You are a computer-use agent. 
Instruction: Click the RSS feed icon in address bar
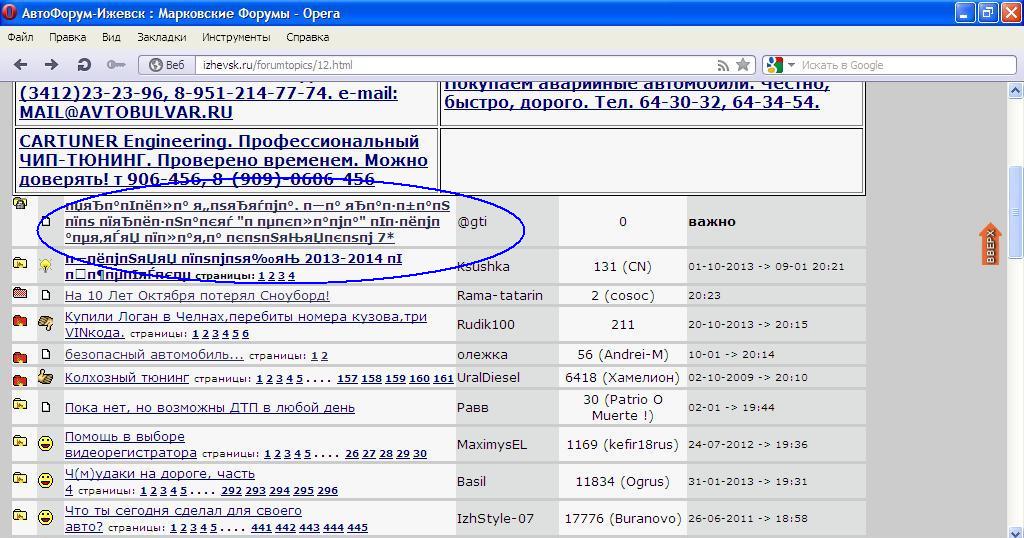[722, 65]
